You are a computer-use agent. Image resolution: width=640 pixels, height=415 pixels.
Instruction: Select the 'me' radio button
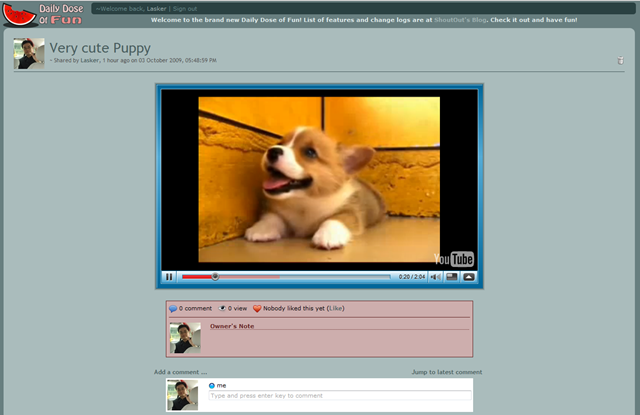point(211,386)
